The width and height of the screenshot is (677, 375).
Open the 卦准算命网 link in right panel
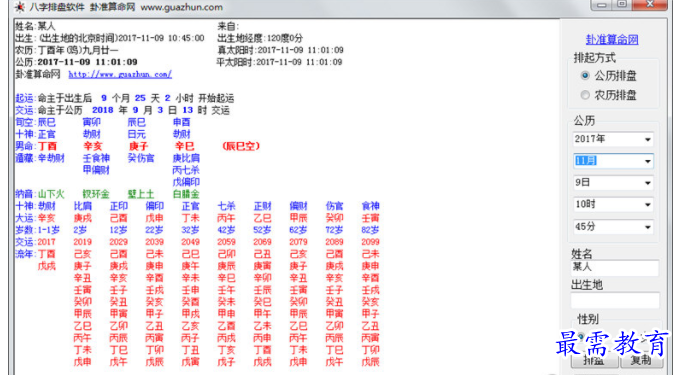coord(612,40)
